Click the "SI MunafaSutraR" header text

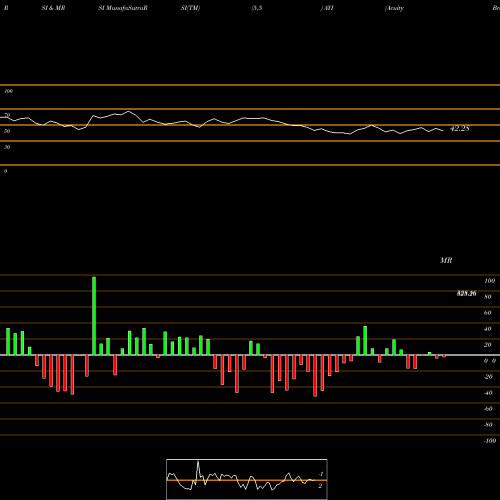(x=123, y=8)
